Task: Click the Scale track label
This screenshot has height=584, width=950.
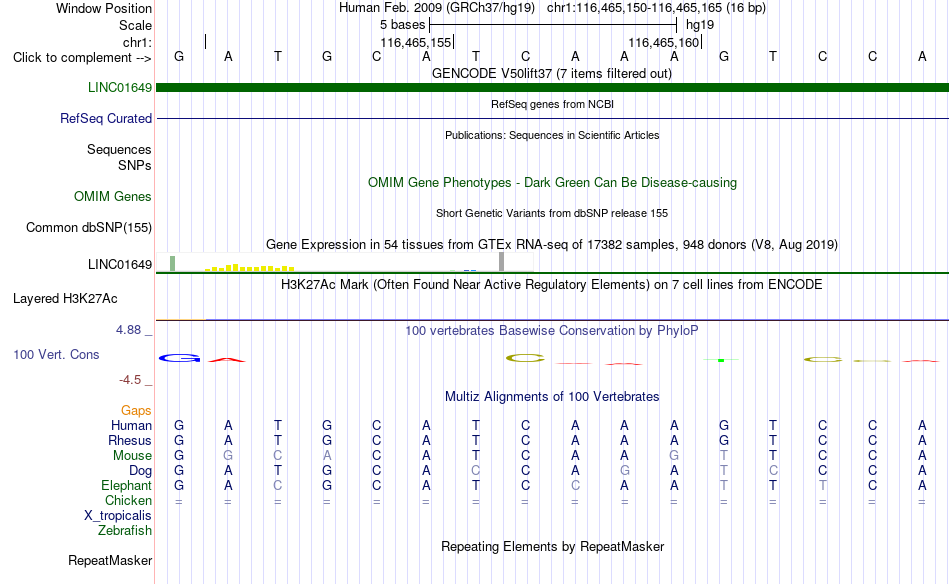Action: coord(135,25)
